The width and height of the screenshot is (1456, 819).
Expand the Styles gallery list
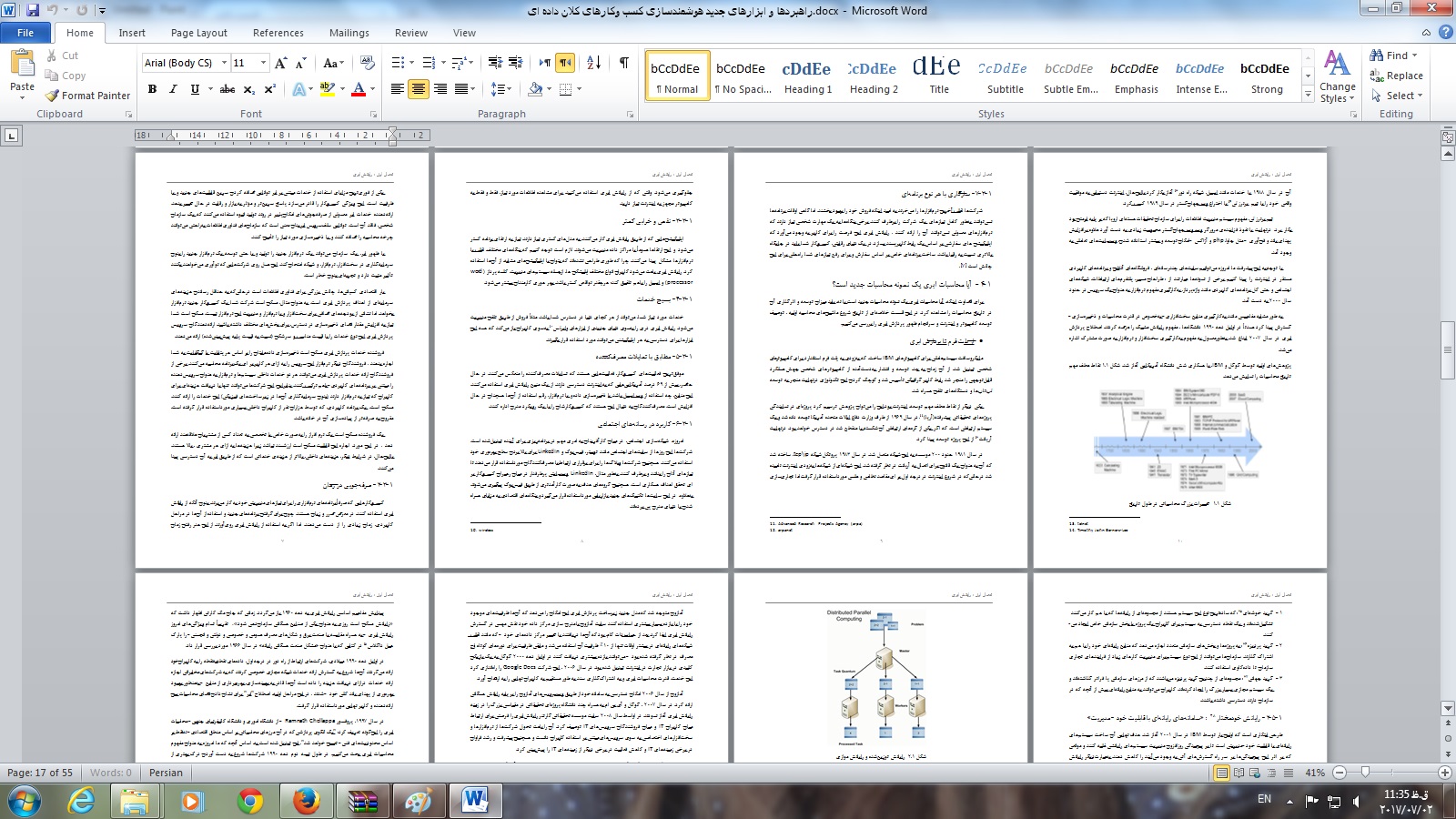[x=1309, y=94]
